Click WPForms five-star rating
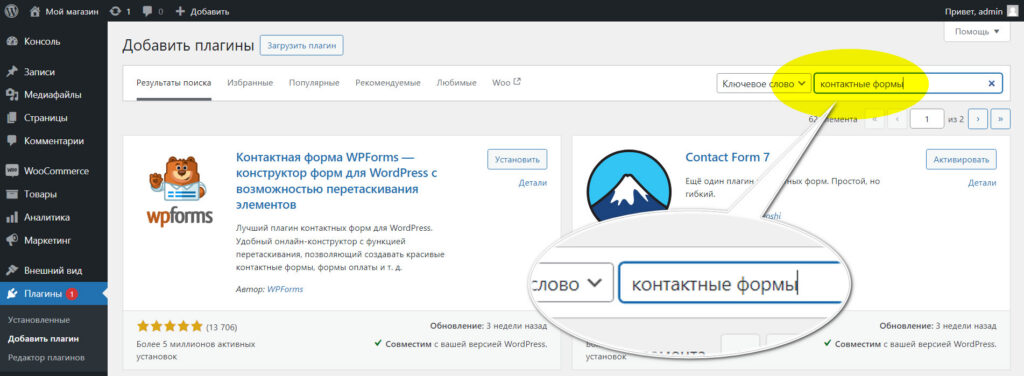This screenshot has height=376, width=1024. click(x=170, y=326)
